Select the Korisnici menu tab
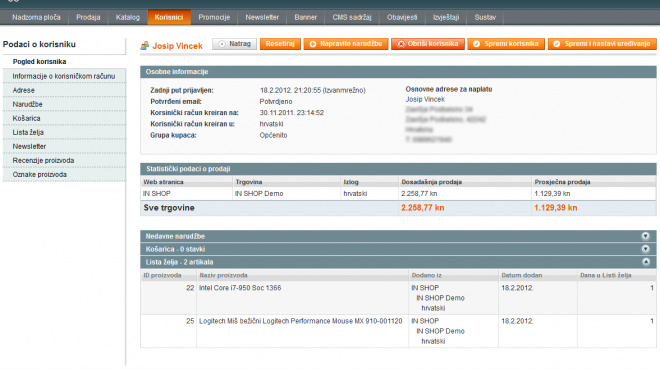The width and height of the screenshot is (660, 370). click(169, 17)
